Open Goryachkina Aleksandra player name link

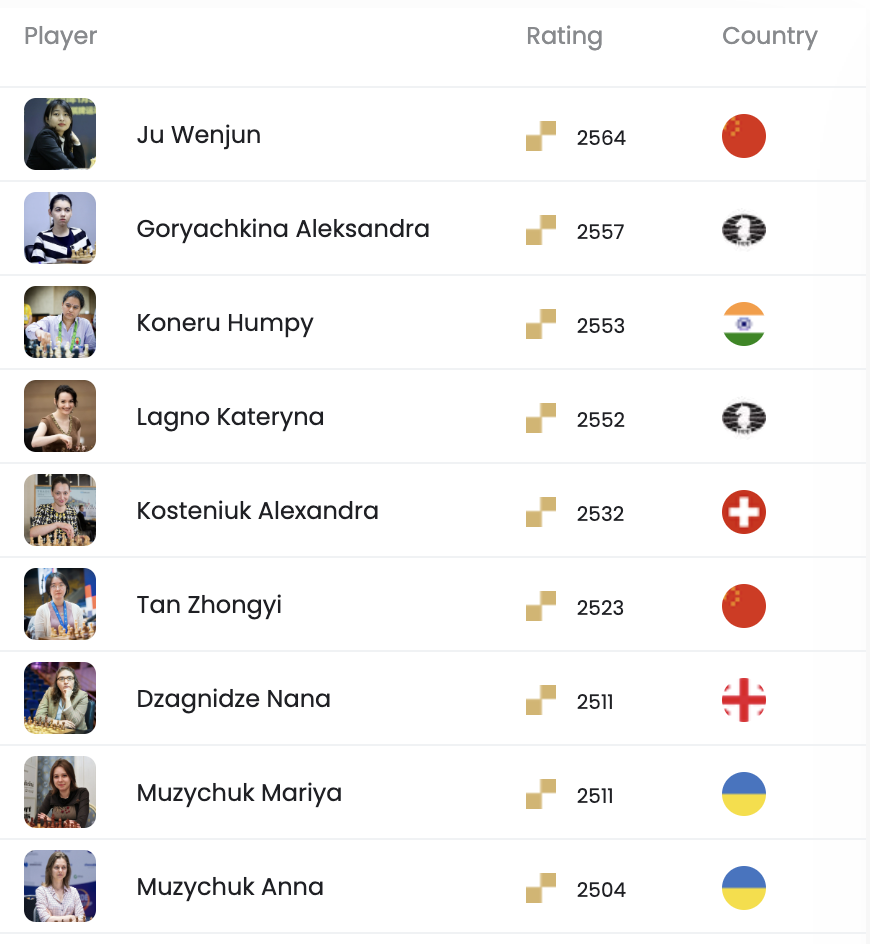pos(283,229)
